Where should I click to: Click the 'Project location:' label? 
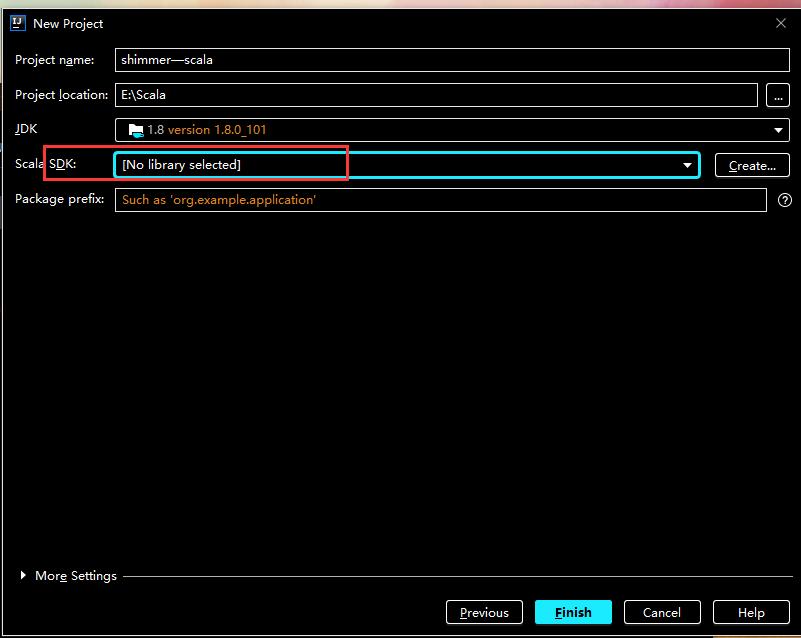click(x=61, y=94)
